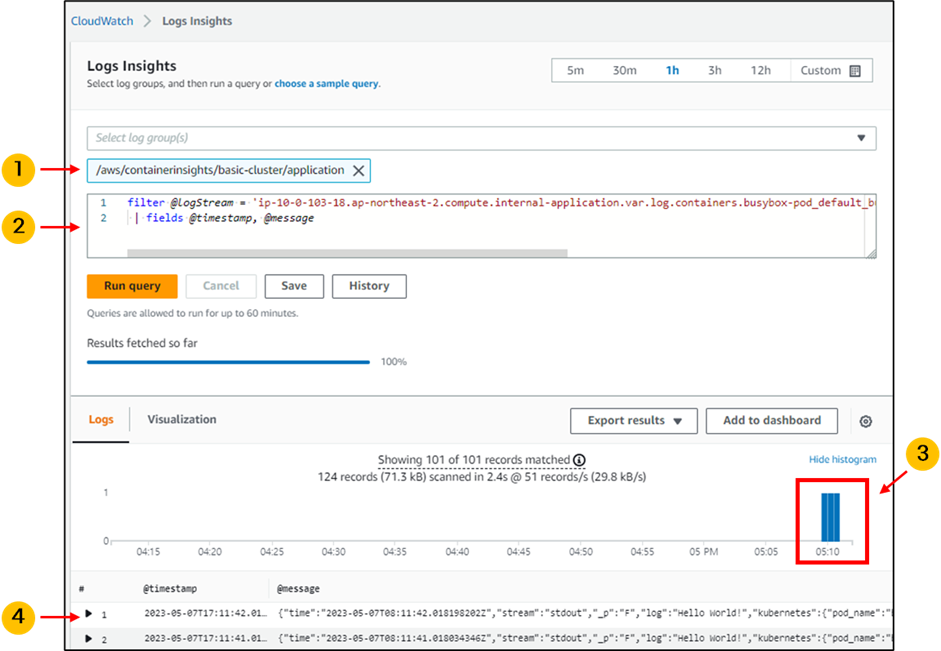Open query History
Image resolution: width=941 pixels, height=651 pixels.
369,286
